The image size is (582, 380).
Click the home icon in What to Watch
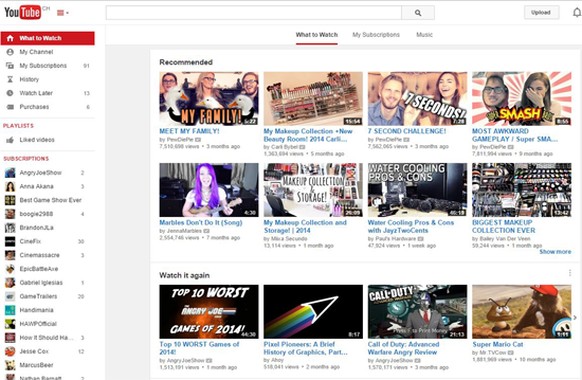click(10, 38)
